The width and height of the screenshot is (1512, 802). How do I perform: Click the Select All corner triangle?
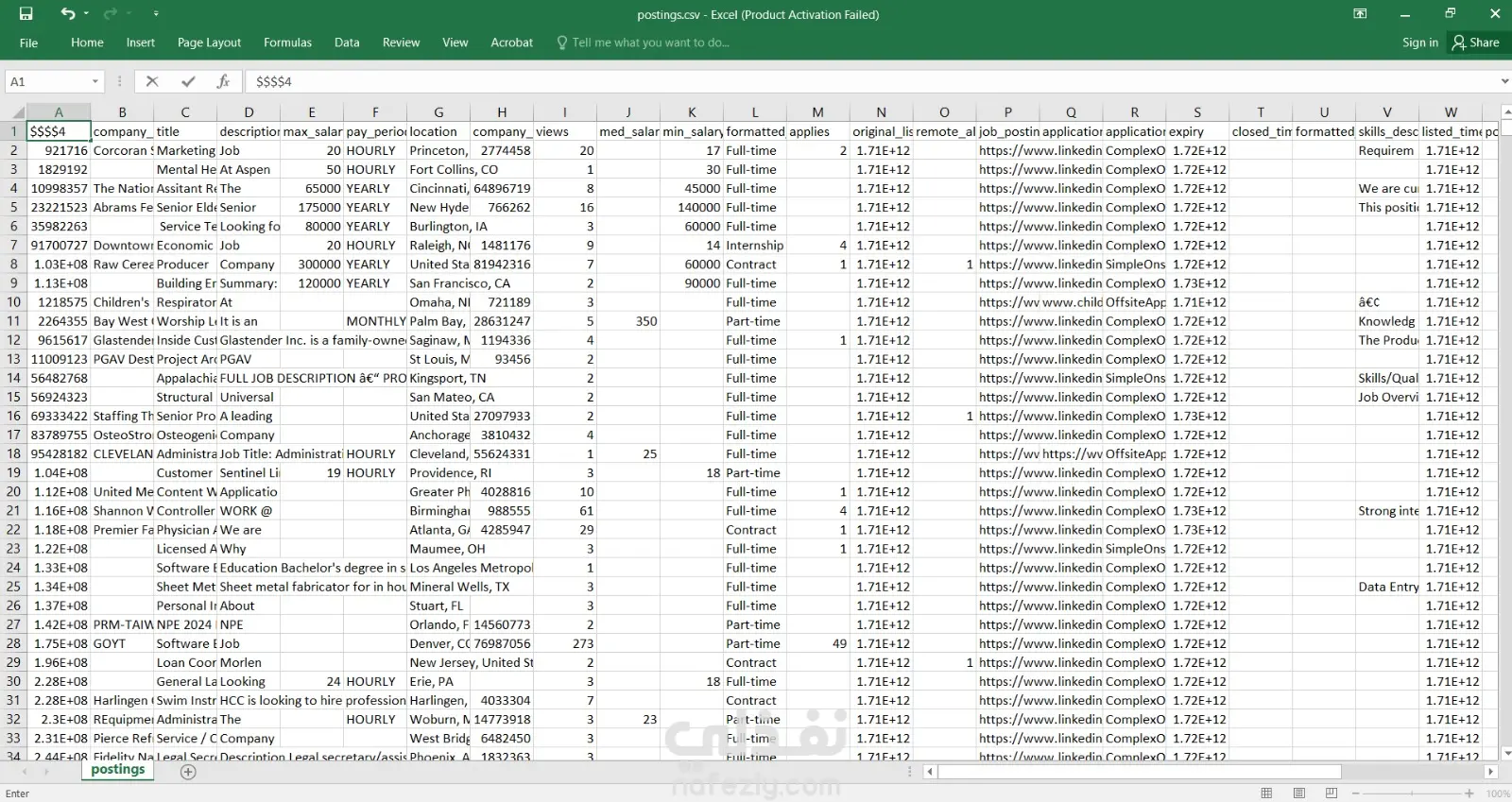tap(13, 112)
